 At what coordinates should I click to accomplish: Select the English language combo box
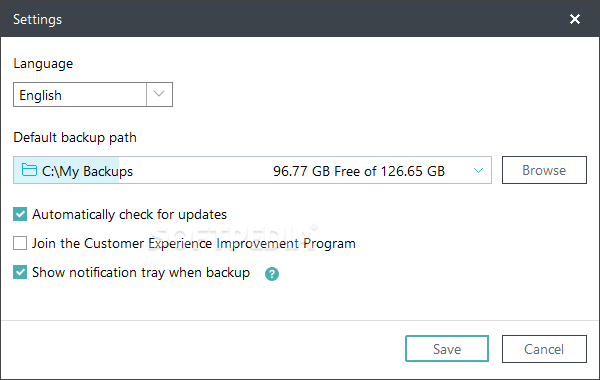pyautogui.click(x=93, y=94)
